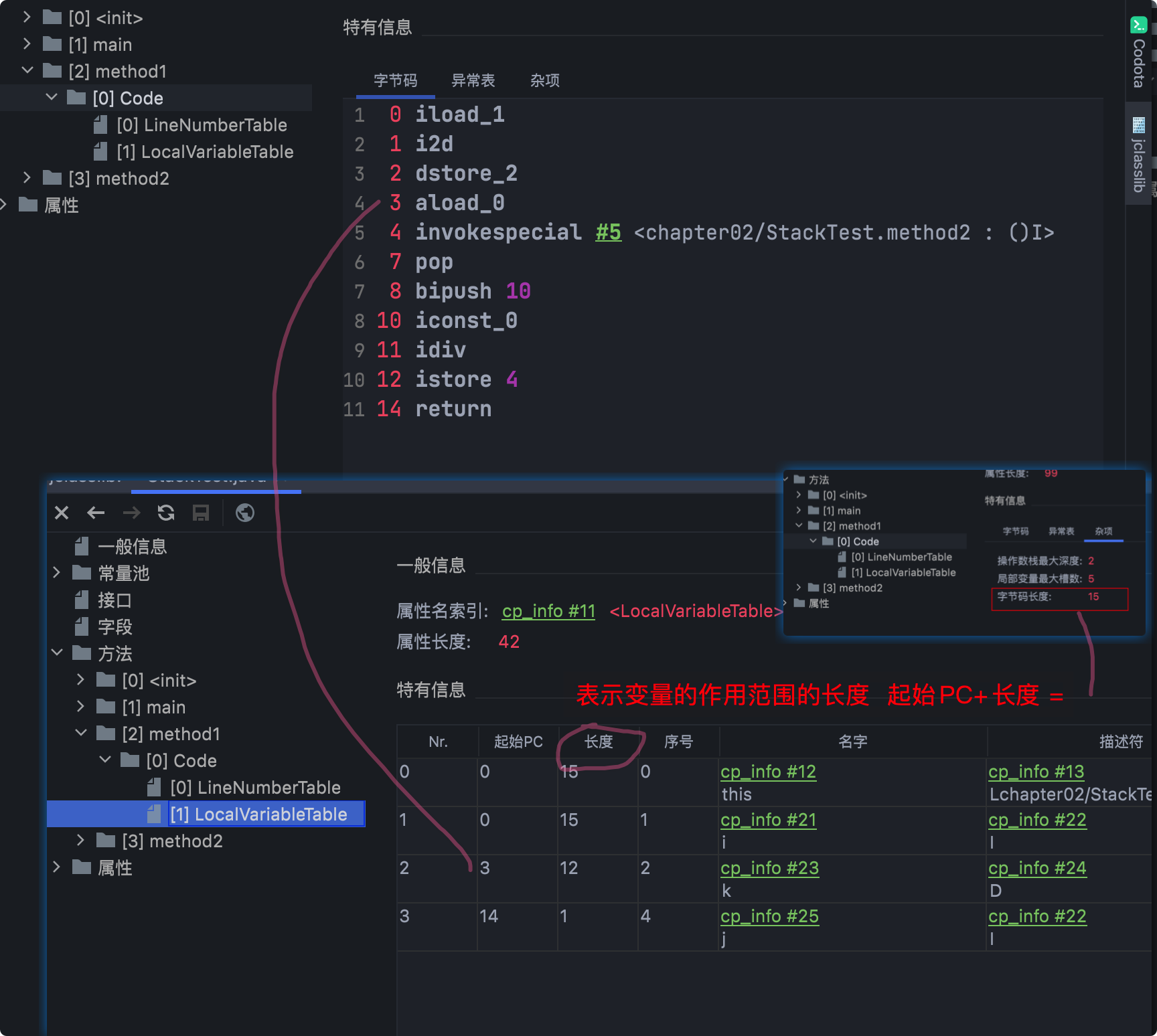Open the Codota side panel
Screen dimensions: 1157x1036
point(1138,54)
